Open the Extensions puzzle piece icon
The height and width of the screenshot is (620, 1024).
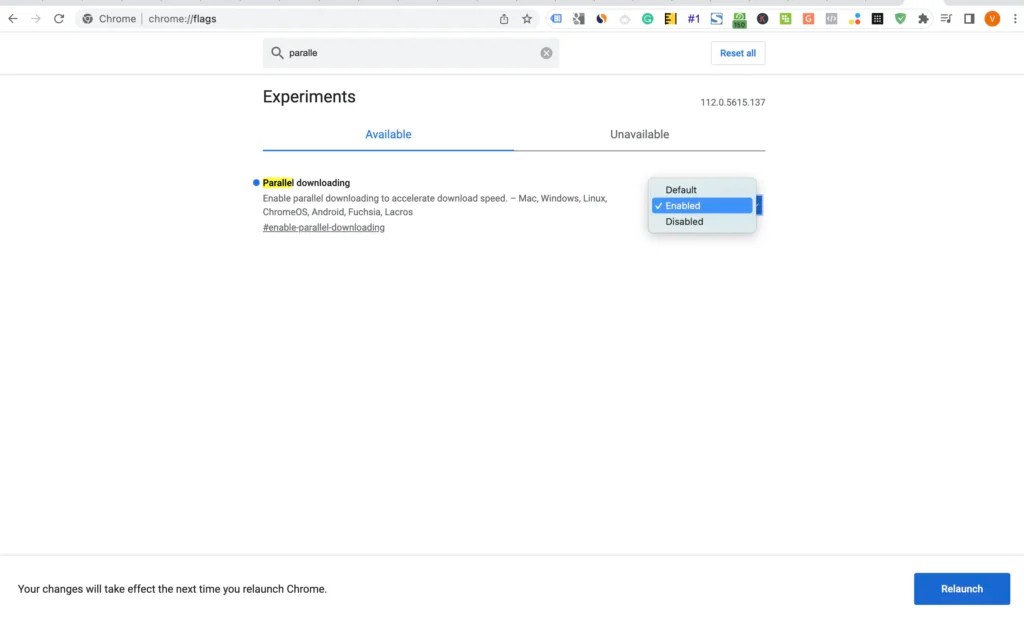[x=923, y=18]
